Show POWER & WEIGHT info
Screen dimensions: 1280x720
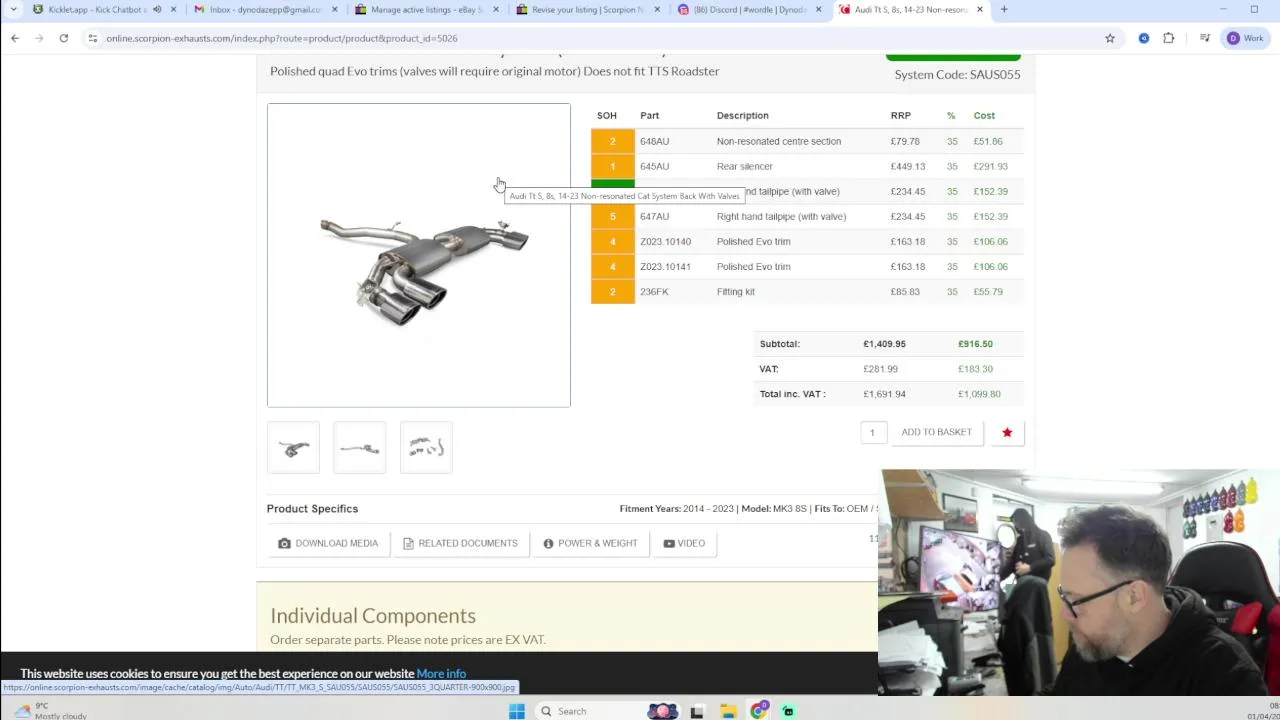click(x=590, y=543)
